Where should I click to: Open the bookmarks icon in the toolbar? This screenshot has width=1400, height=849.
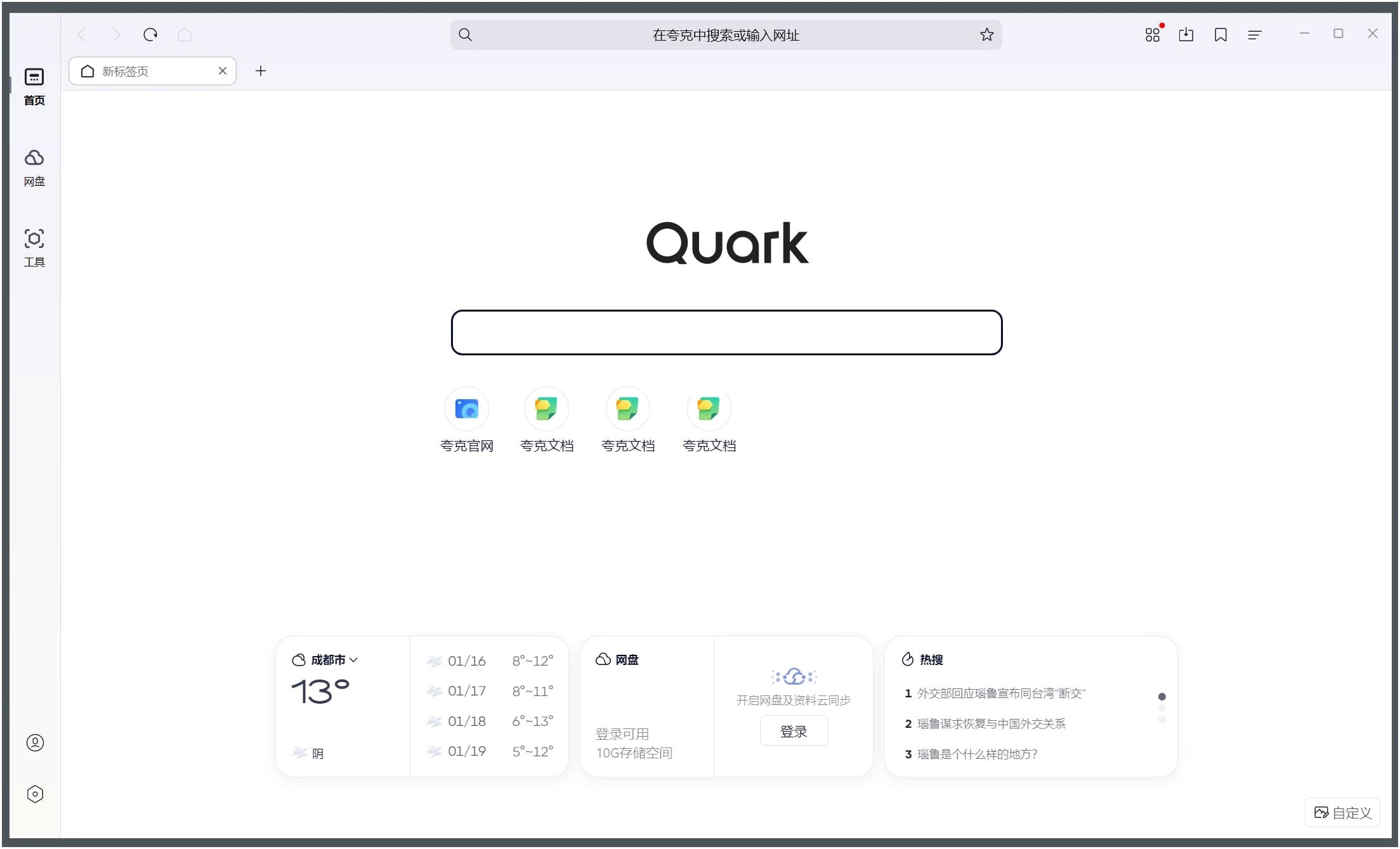pos(1220,34)
